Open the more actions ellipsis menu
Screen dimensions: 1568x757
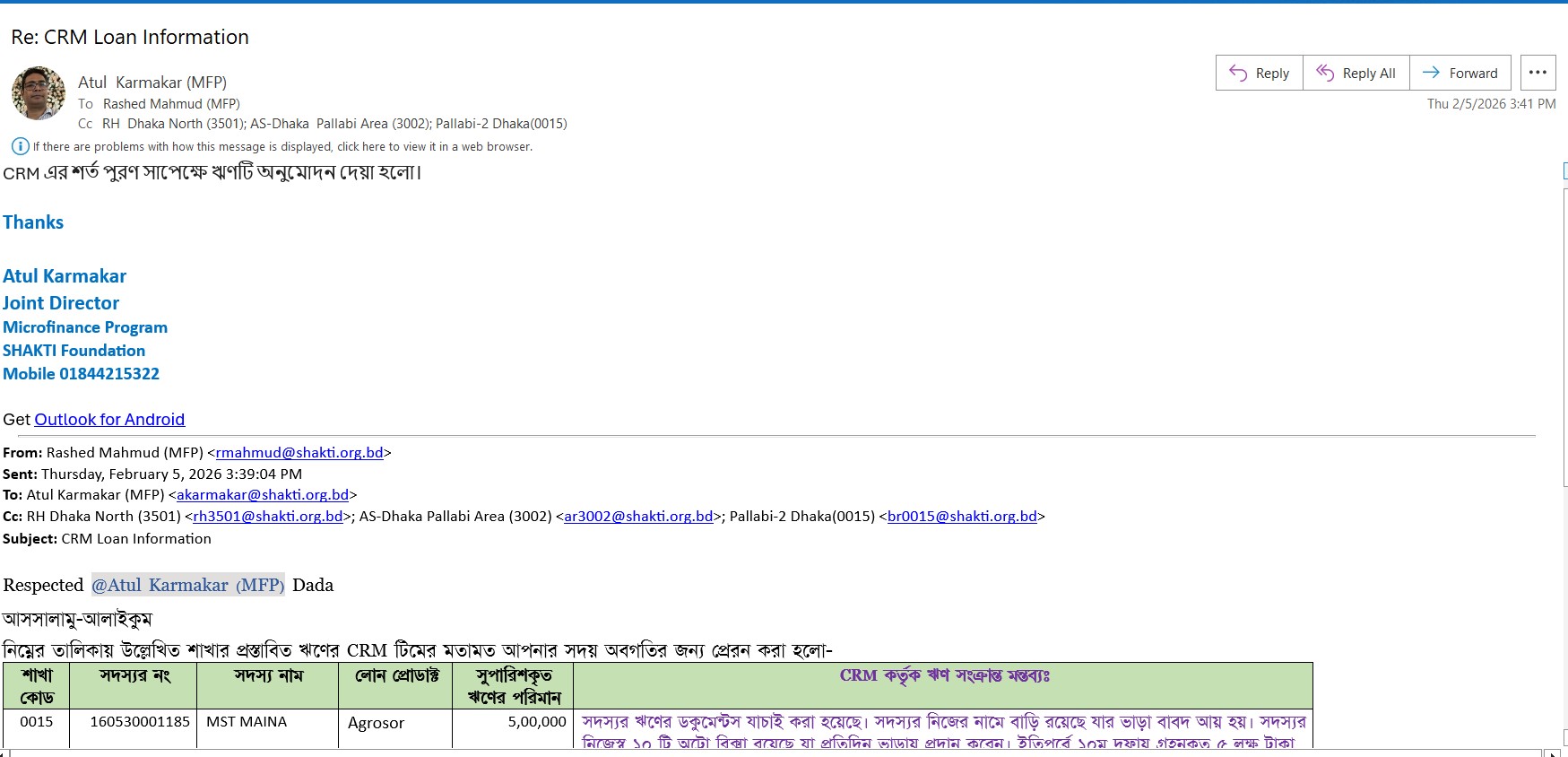point(1538,73)
